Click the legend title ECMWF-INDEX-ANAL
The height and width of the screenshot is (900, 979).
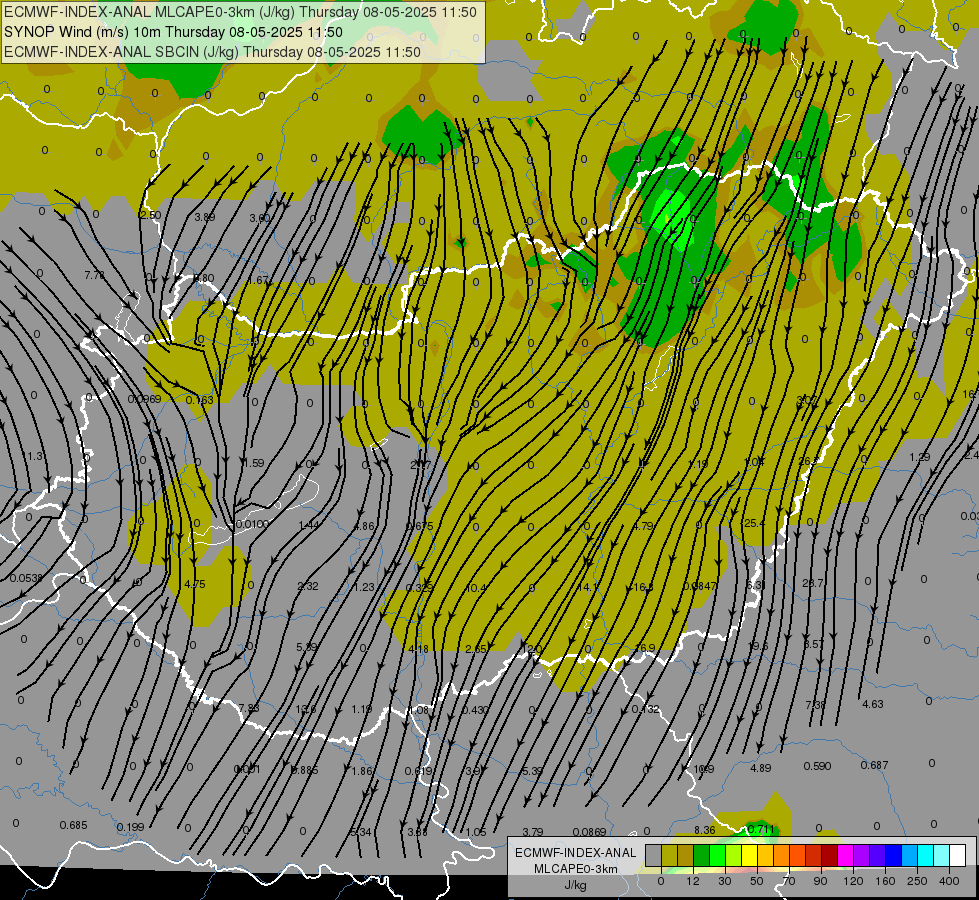[575, 853]
